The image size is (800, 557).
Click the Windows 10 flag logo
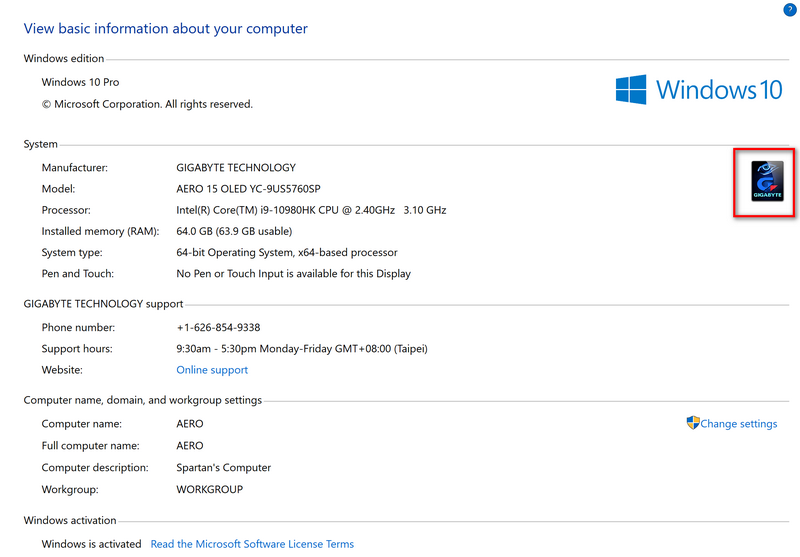tap(631, 90)
